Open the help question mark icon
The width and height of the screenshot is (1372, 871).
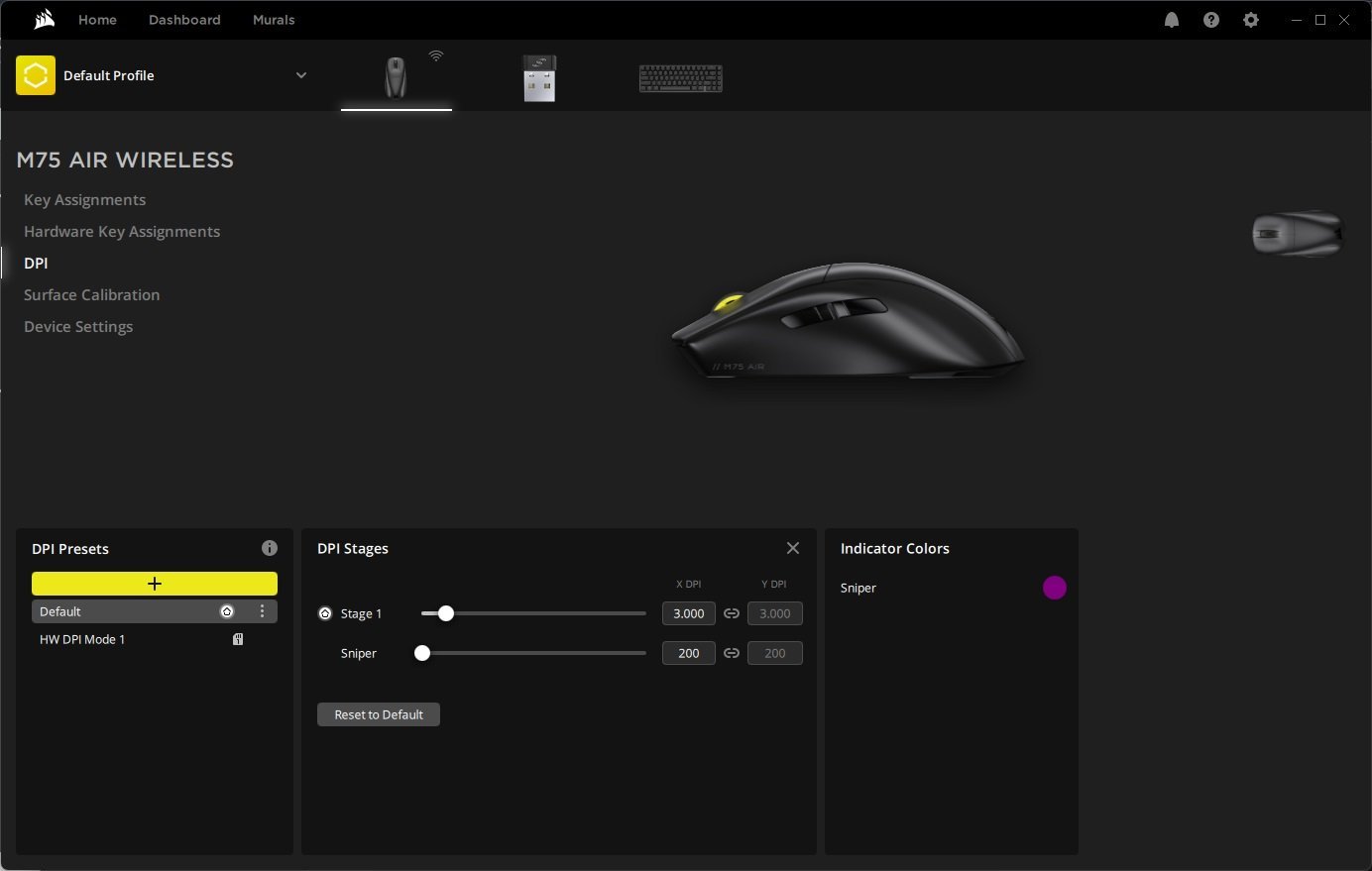click(1211, 20)
